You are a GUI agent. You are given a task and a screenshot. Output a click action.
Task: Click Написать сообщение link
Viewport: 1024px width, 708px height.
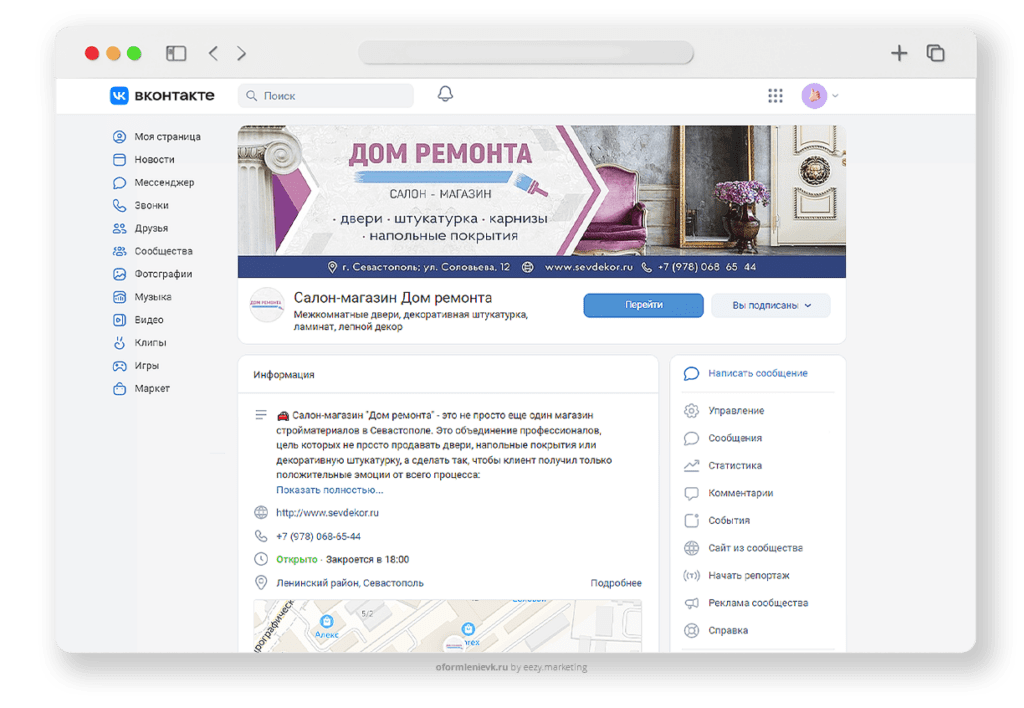pos(758,373)
